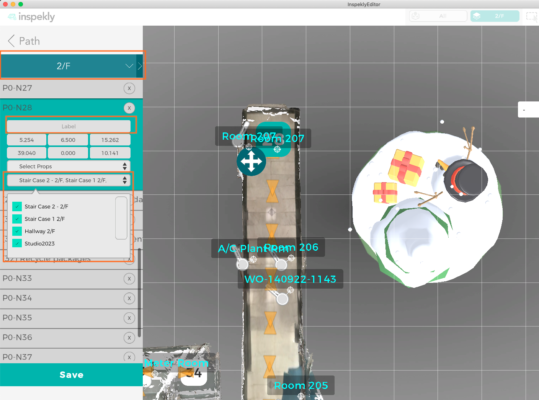Remove node P0-N36

[x=129, y=338]
